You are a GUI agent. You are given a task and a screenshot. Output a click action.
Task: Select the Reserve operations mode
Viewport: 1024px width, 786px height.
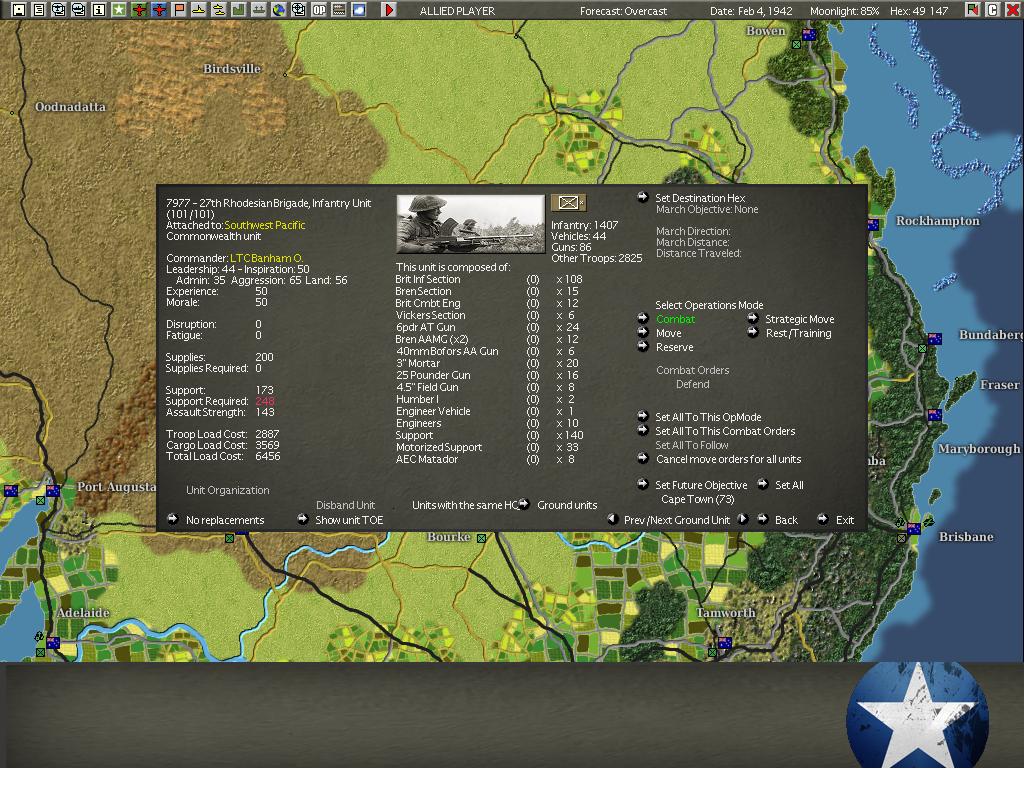675,347
